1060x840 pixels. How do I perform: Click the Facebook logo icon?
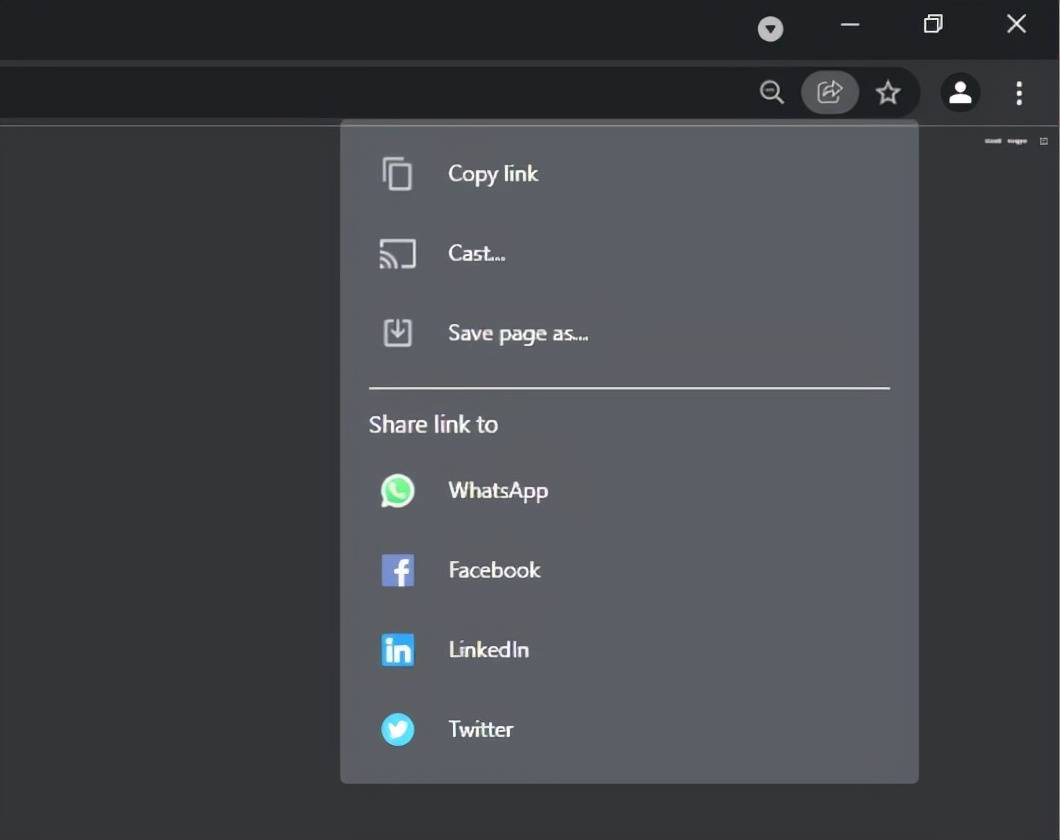[397, 570]
